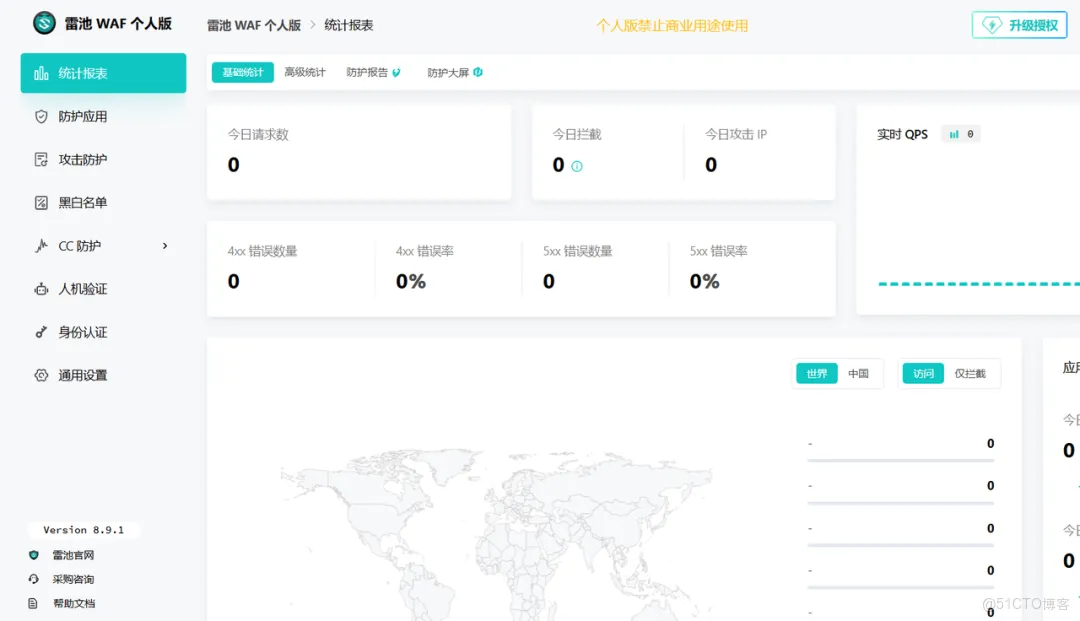Select the 访问 data filter
Image resolution: width=1080 pixels, height=621 pixels.
[x=923, y=374]
